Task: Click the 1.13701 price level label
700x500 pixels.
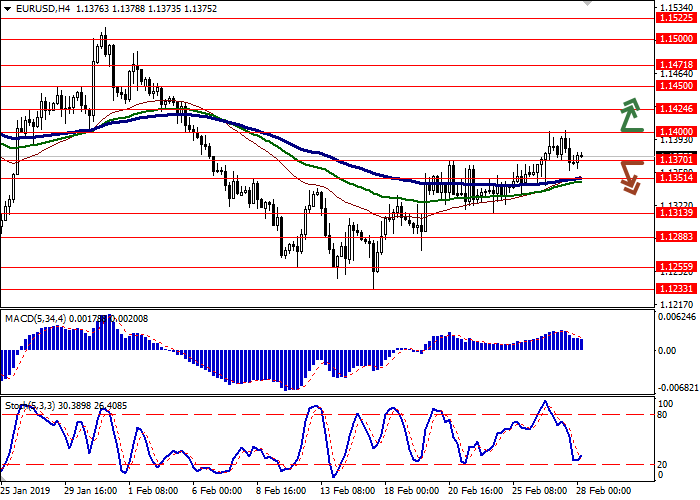Action: [676, 159]
